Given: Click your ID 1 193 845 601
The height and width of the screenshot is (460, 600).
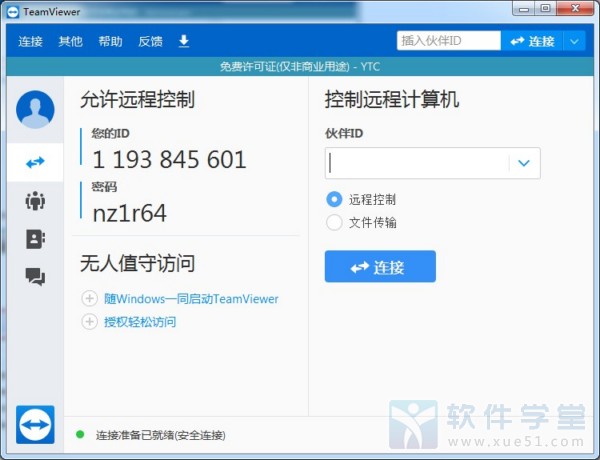Looking at the screenshot, I should 169,159.
